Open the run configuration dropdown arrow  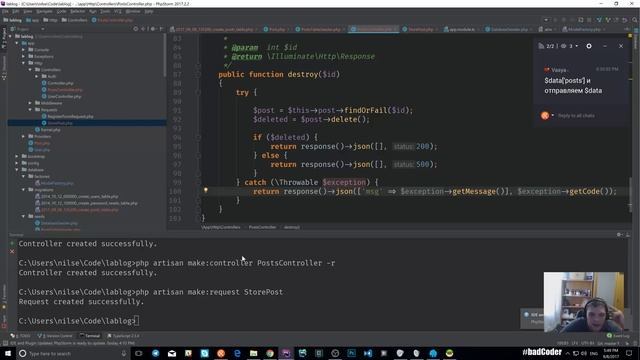[546, 20]
